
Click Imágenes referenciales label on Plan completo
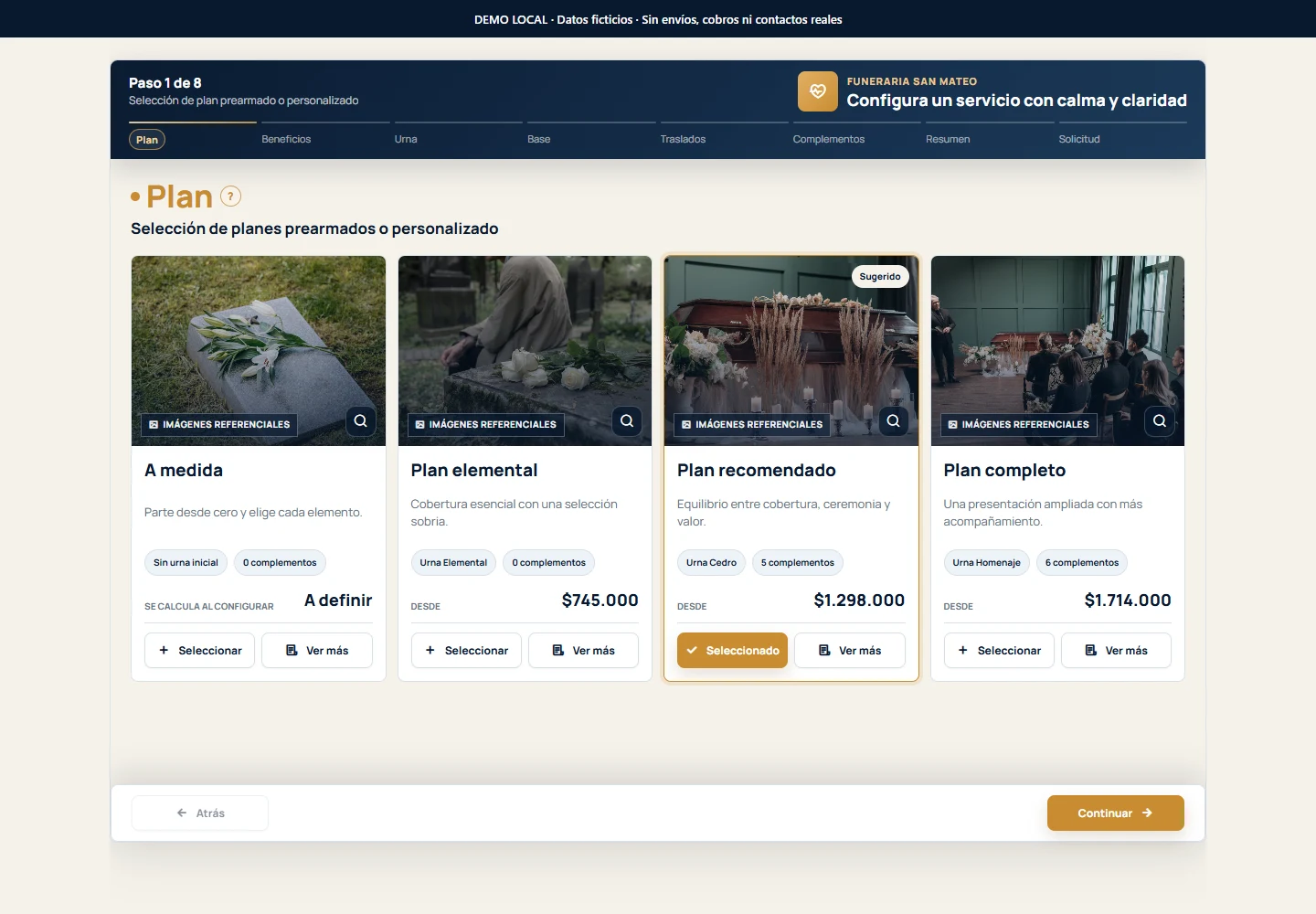coord(1018,425)
